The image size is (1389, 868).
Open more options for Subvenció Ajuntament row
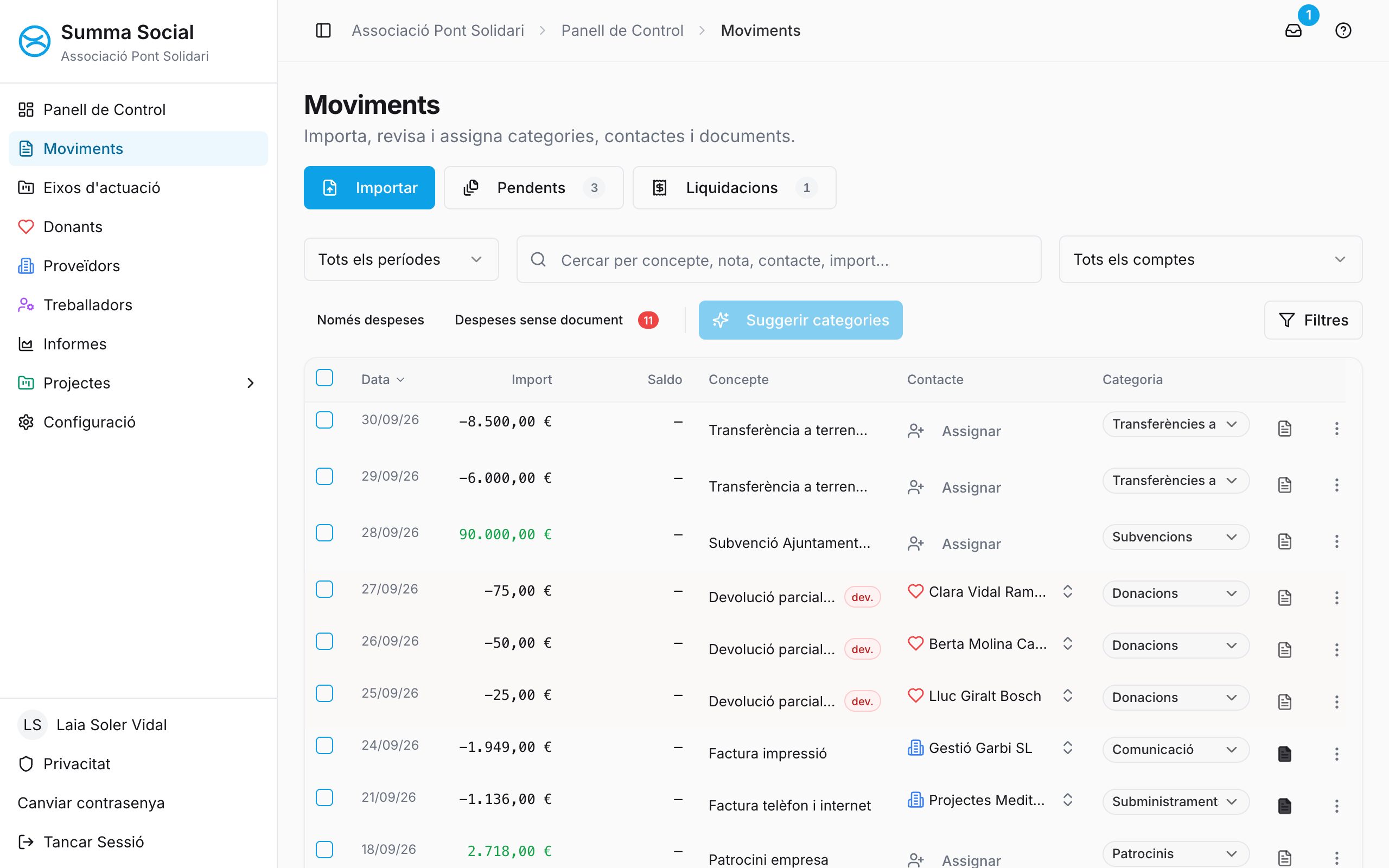point(1336,541)
